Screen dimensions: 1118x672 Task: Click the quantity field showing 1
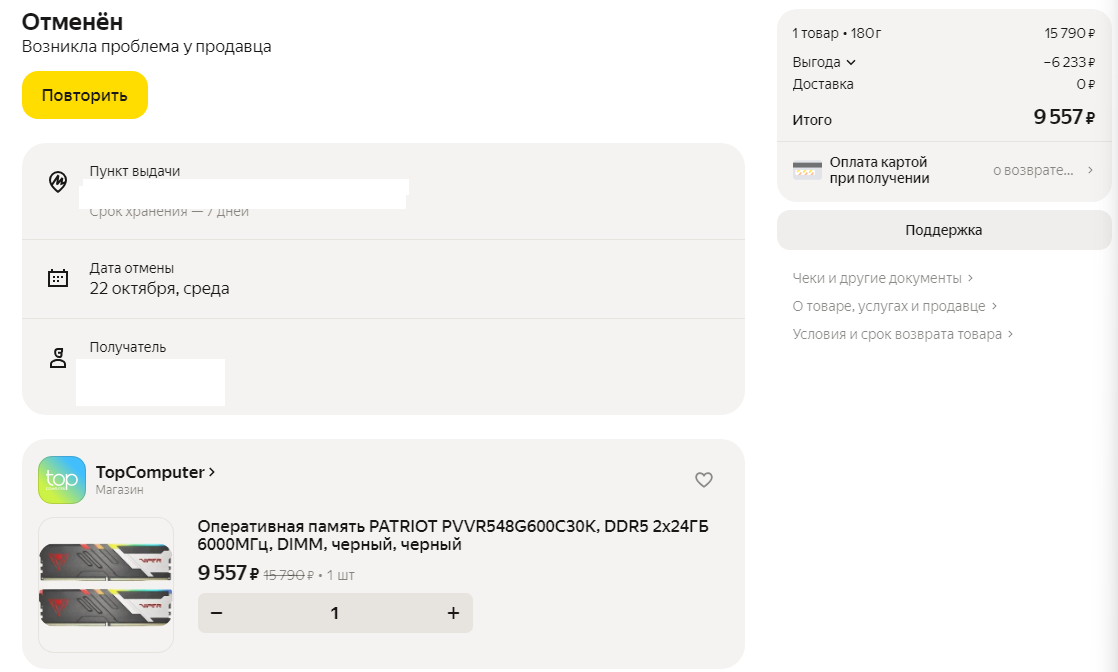[334, 613]
